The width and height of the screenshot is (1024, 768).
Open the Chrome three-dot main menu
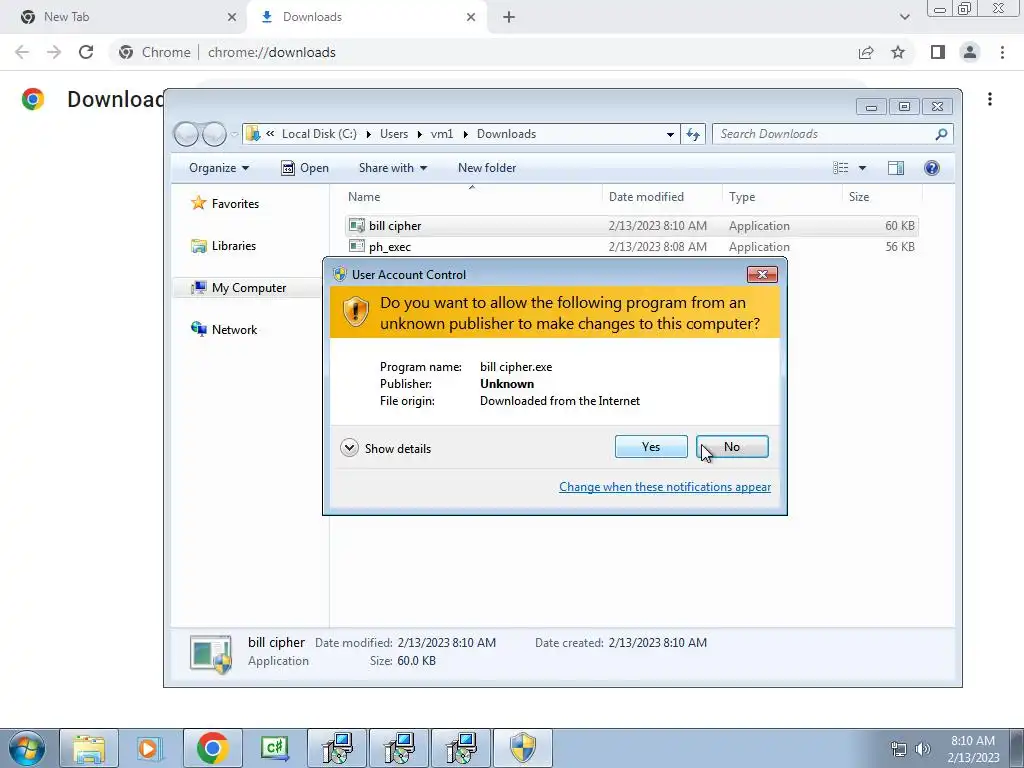point(1002,52)
